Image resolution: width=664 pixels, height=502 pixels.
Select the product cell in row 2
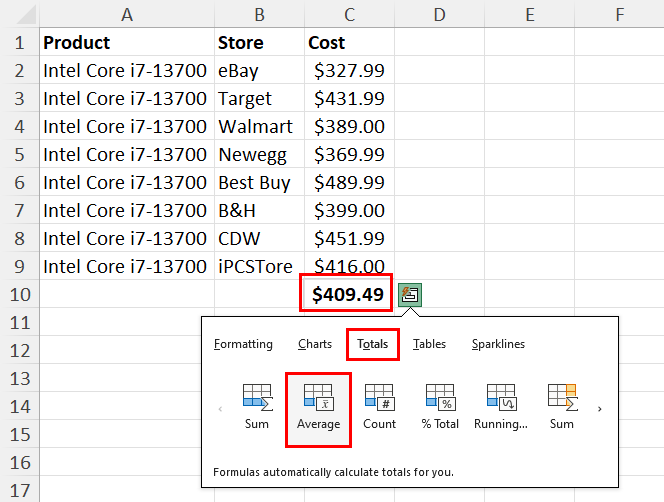[127, 70]
